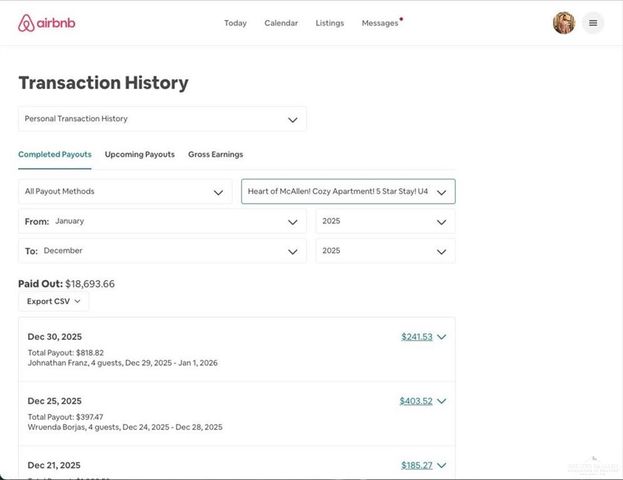Image resolution: width=623 pixels, height=480 pixels.
Task: Click the Airbnb logo
Action: click(x=46, y=23)
